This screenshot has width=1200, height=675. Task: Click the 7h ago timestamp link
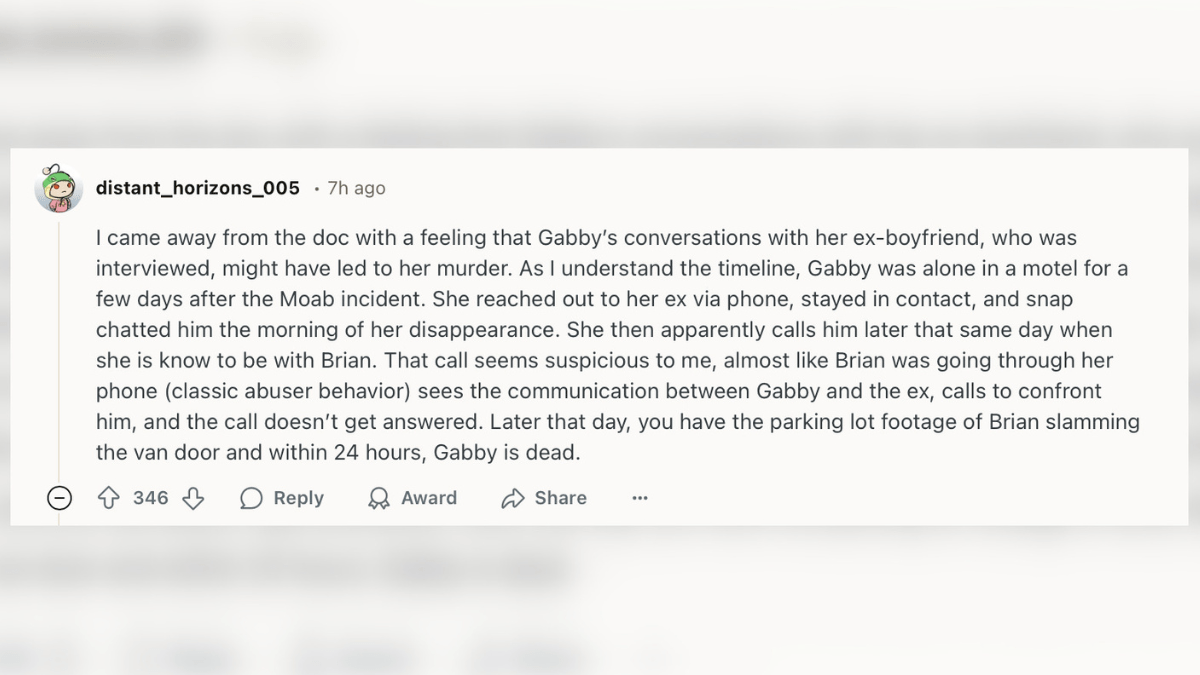pyautogui.click(x=355, y=187)
